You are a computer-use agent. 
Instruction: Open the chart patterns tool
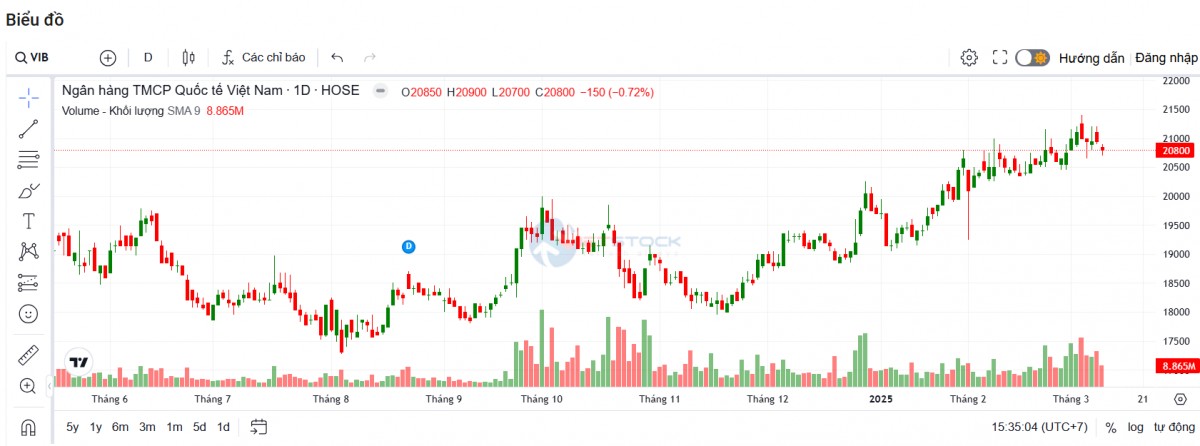pos(28,252)
